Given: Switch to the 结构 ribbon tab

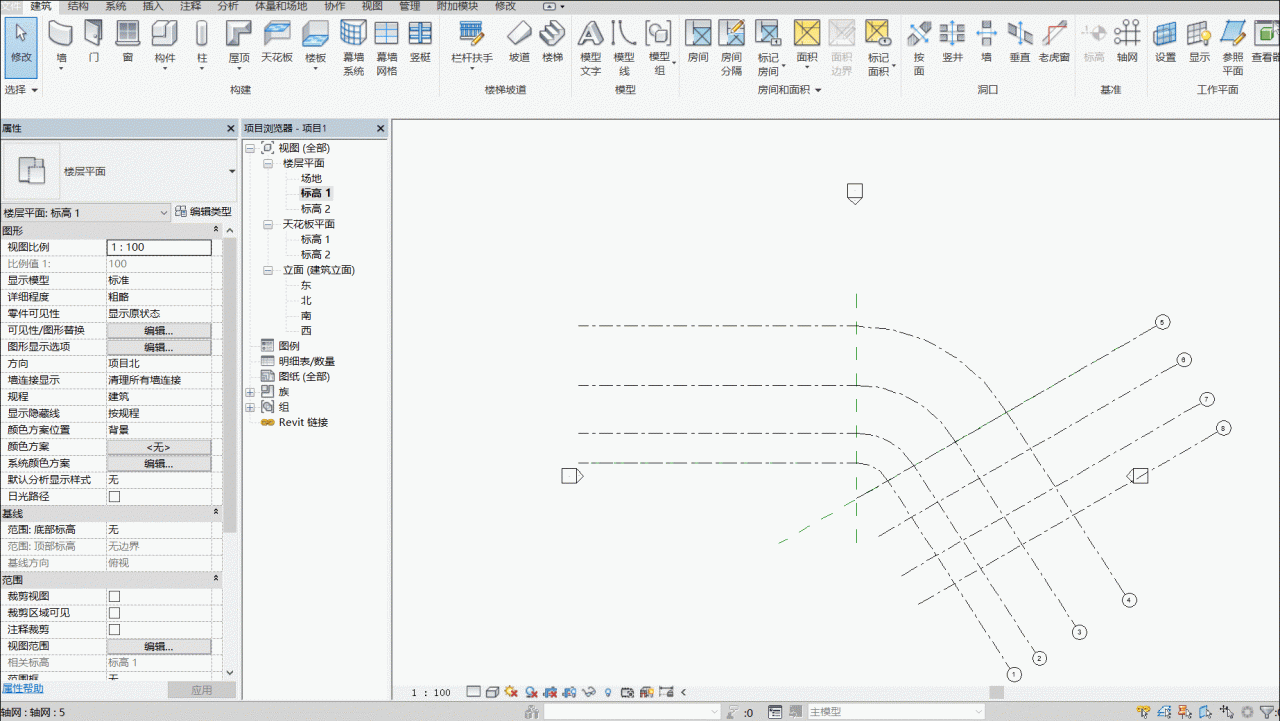Looking at the screenshot, I should point(78,6).
